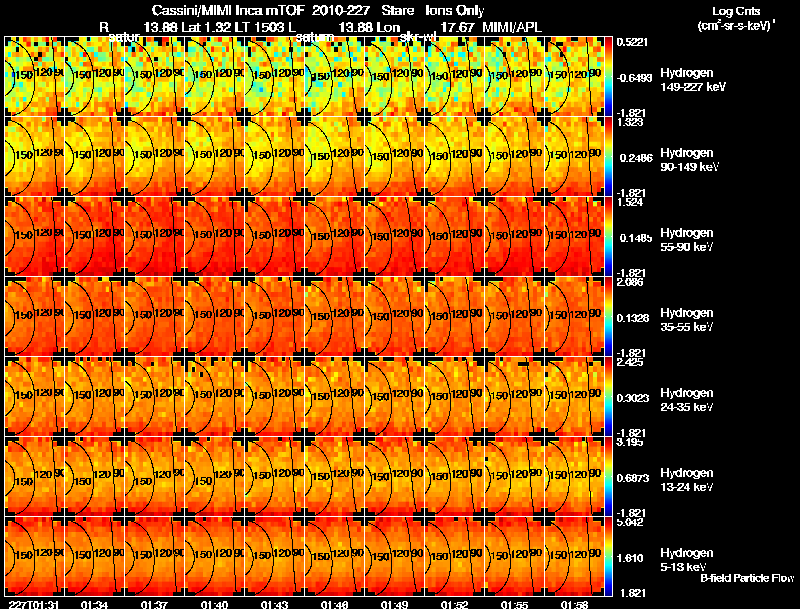Click the Hydrogen 55-90 keV row label
The height and width of the screenshot is (609, 800).
pos(687,240)
